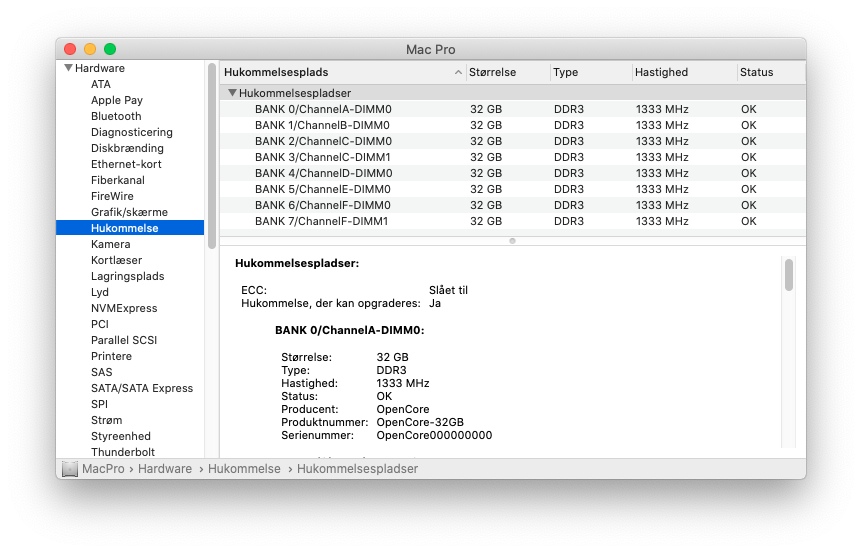Select Fiberkanal in the sidebar
The height and width of the screenshot is (553, 862).
118,180
